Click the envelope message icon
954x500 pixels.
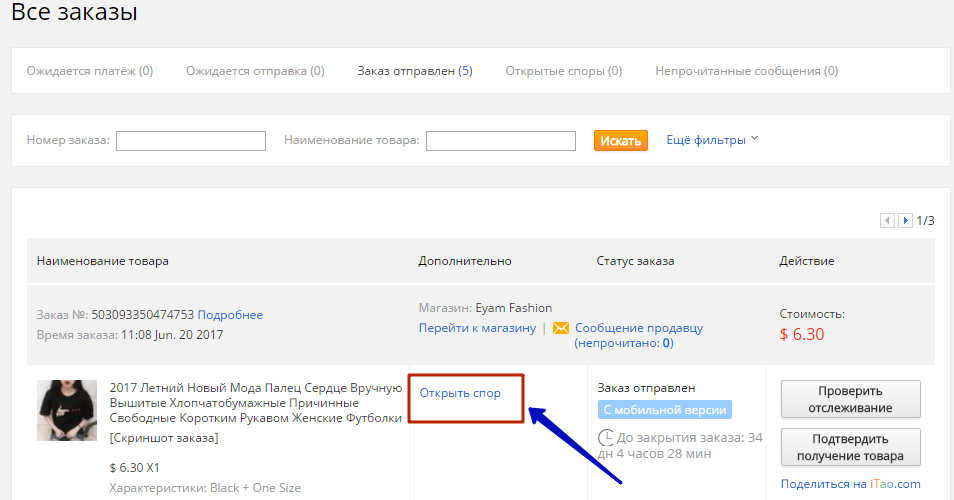[x=561, y=328]
